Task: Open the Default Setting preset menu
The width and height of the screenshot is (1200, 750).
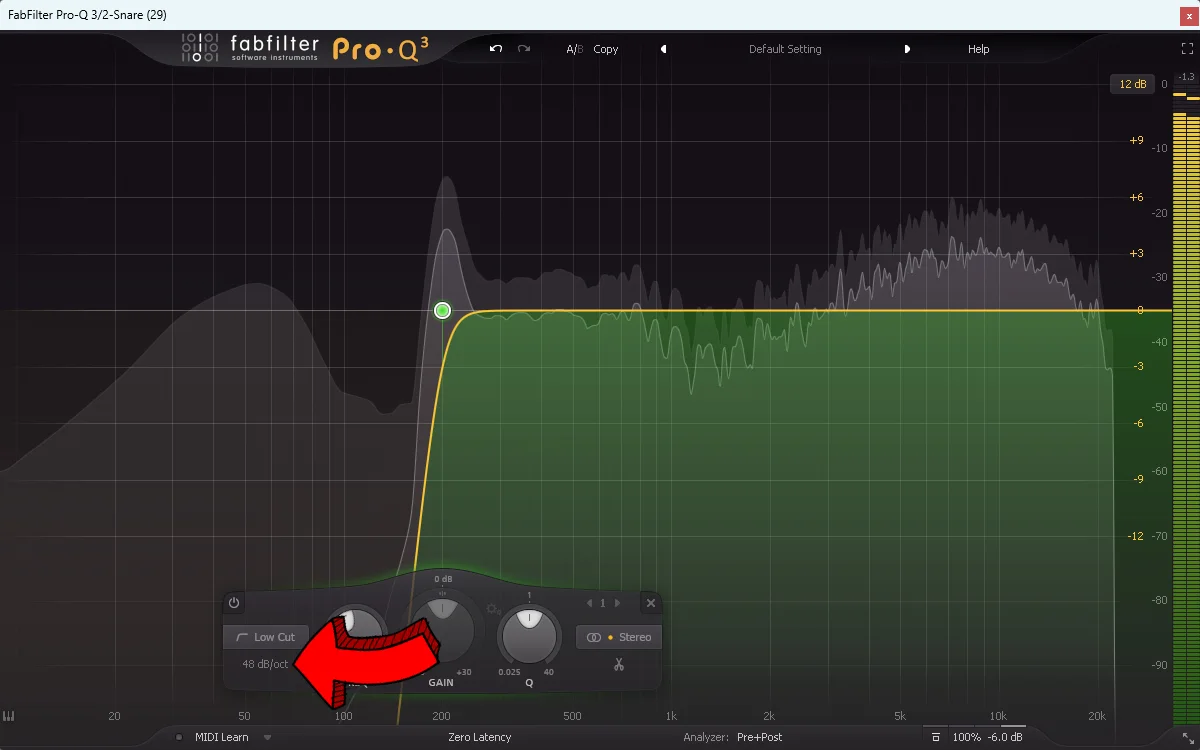Action: pos(784,48)
